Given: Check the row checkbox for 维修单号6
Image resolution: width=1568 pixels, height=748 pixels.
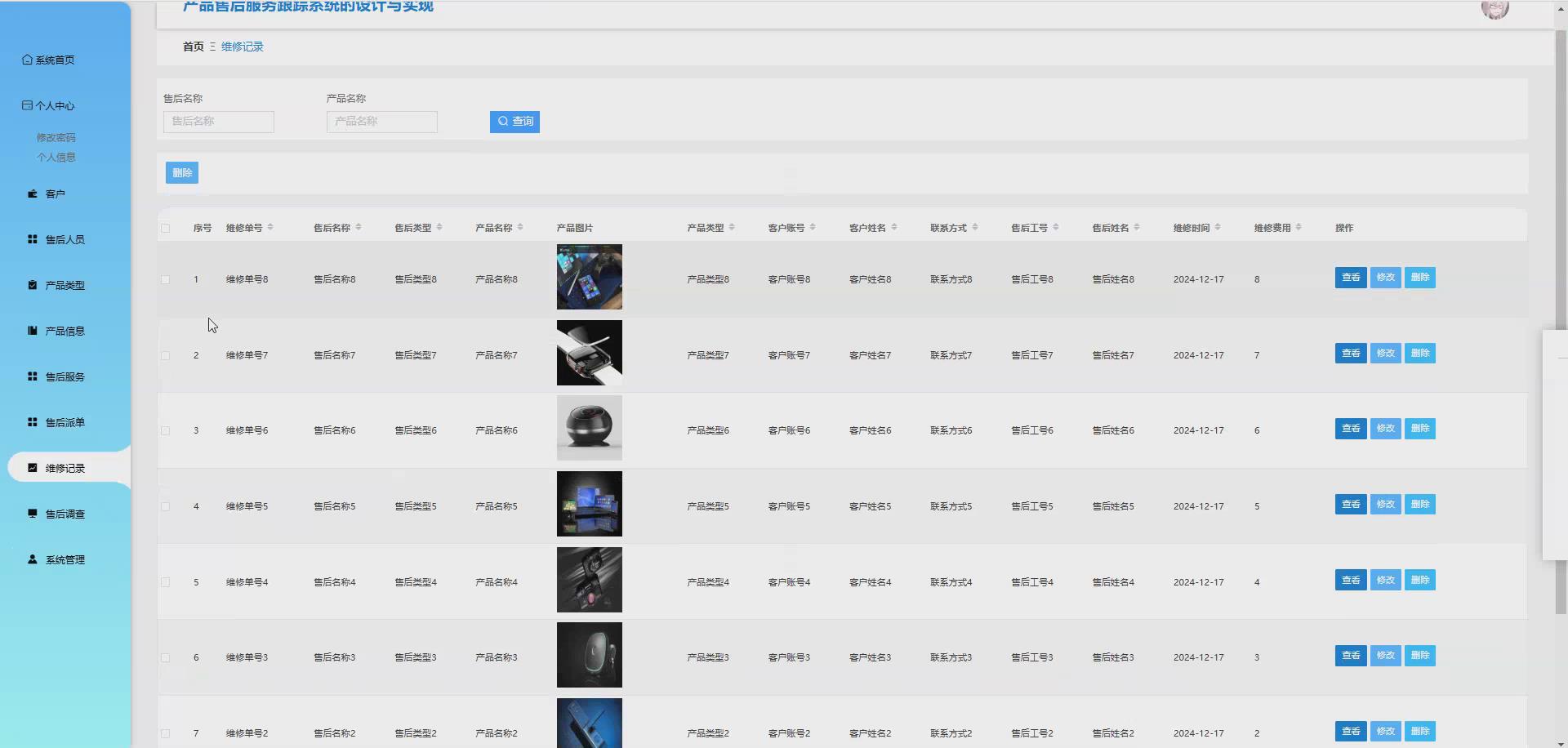Looking at the screenshot, I should coord(166,431).
